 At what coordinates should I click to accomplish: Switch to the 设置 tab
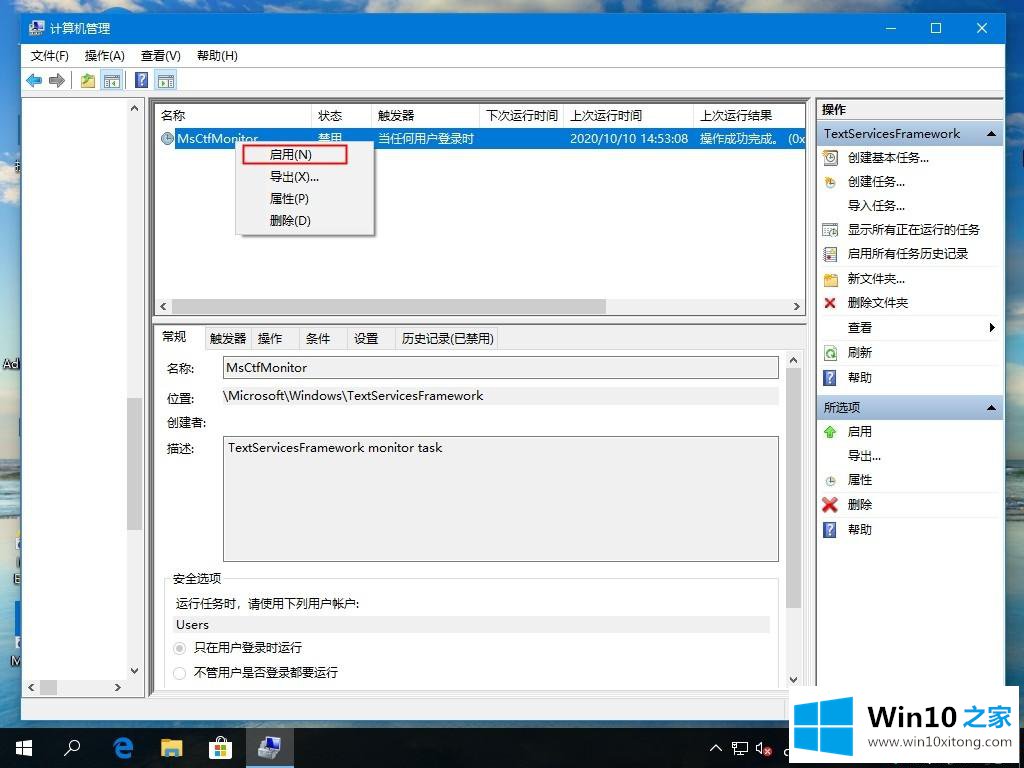pyautogui.click(x=366, y=338)
